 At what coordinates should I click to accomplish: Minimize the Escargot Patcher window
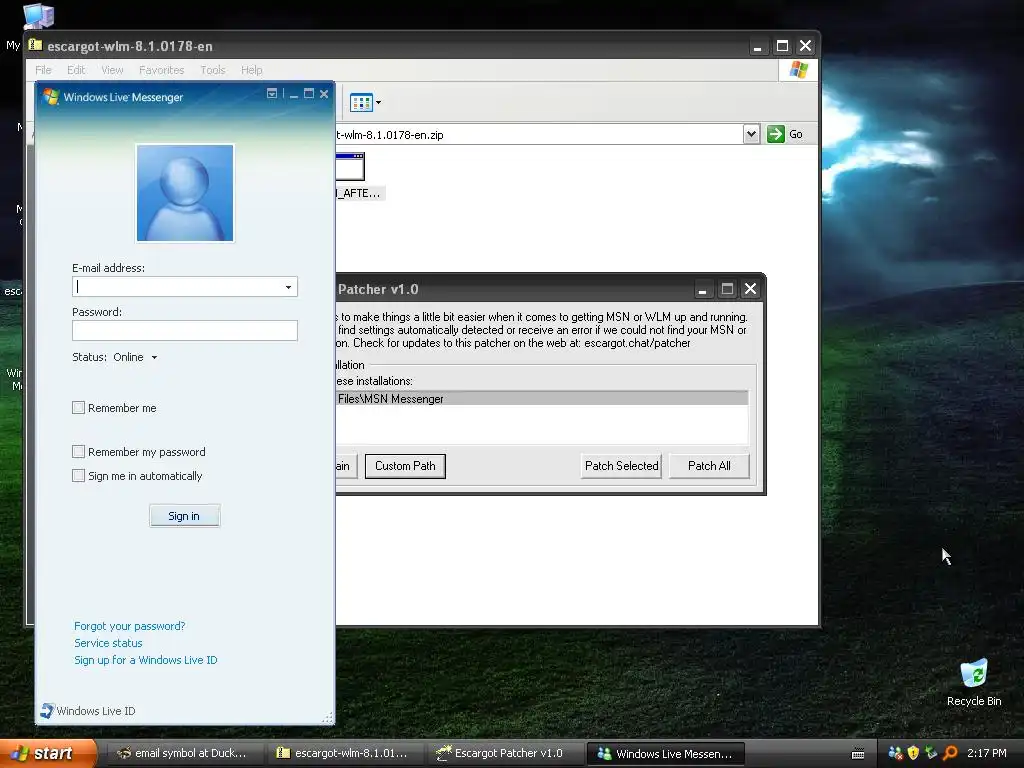tap(703, 289)
